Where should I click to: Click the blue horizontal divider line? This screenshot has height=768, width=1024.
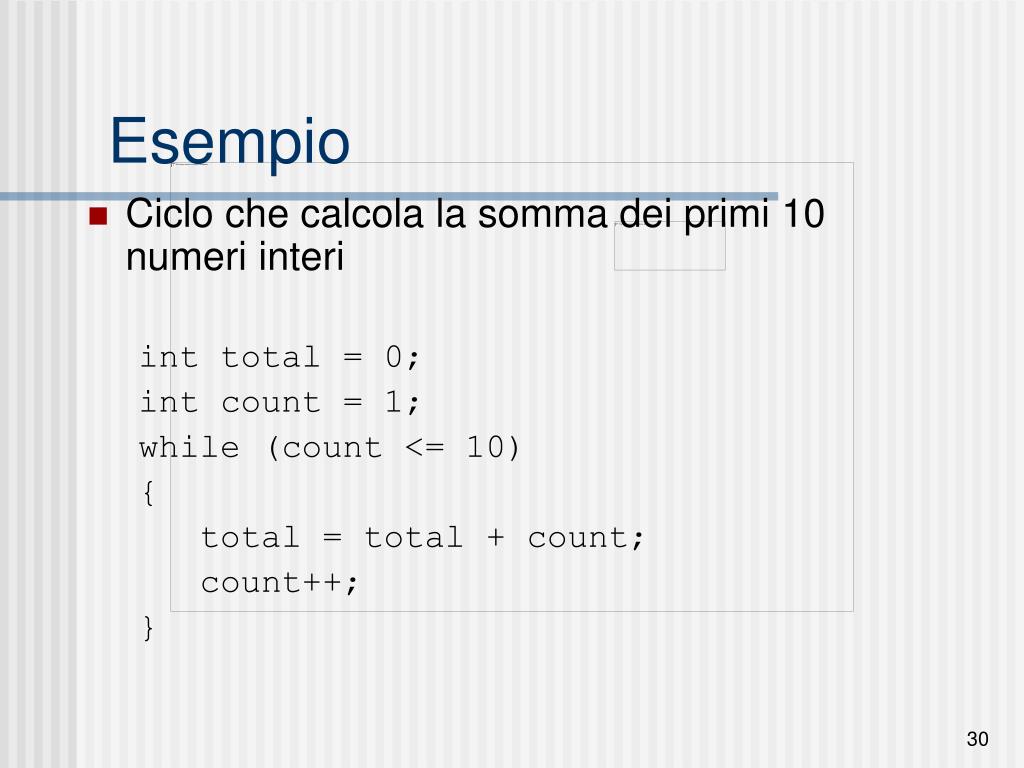(389, 196)
